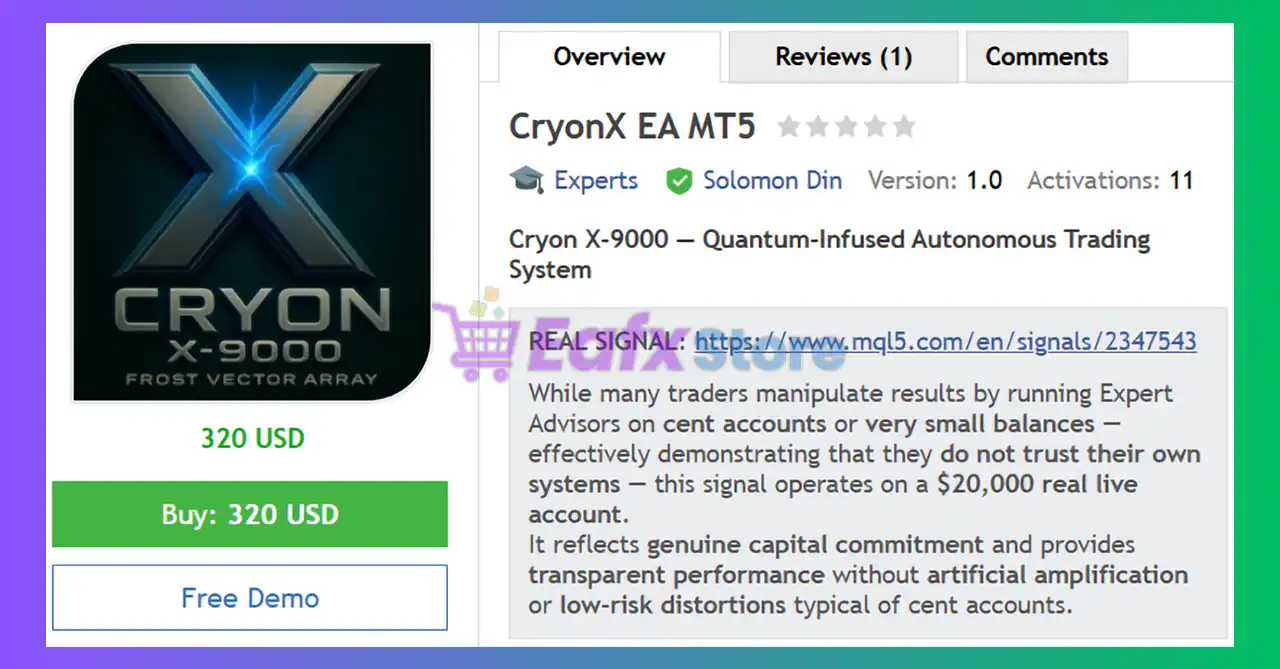Click the Cryon X-9000 product logo image
The width and height of the screenshot is (1280, 669).
[252, 221]
